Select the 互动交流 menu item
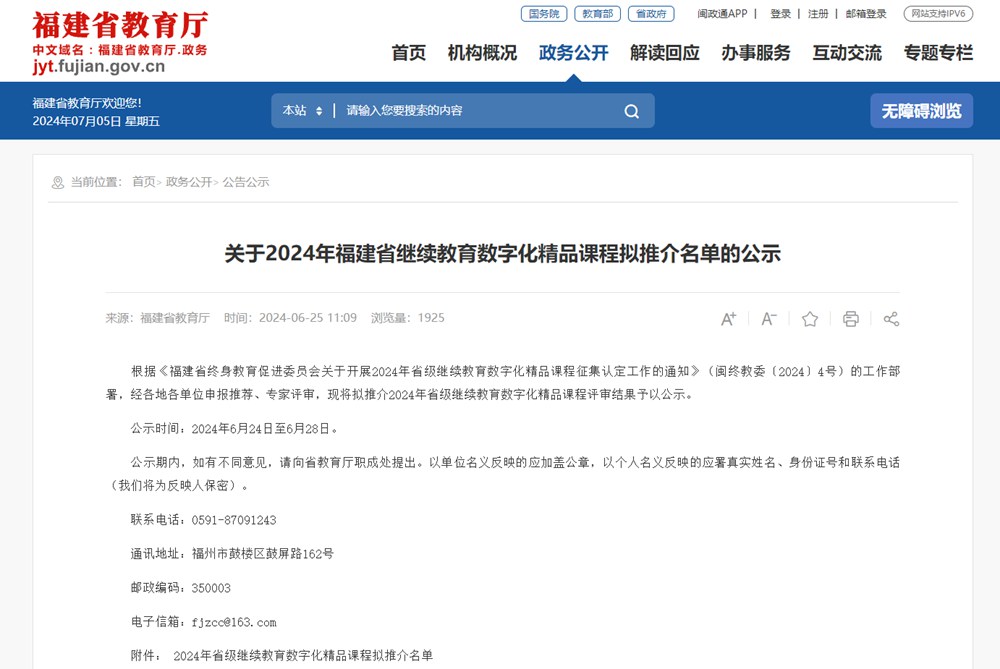1000x669 pixels. pyautogui.click(x=847, y=53)
